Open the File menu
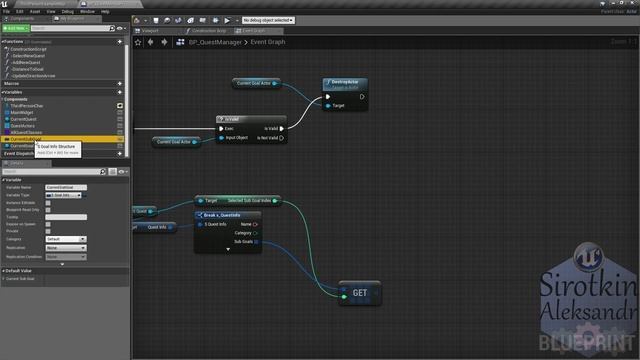The height and width of the screenshot is (360, 640). [7, 11]
